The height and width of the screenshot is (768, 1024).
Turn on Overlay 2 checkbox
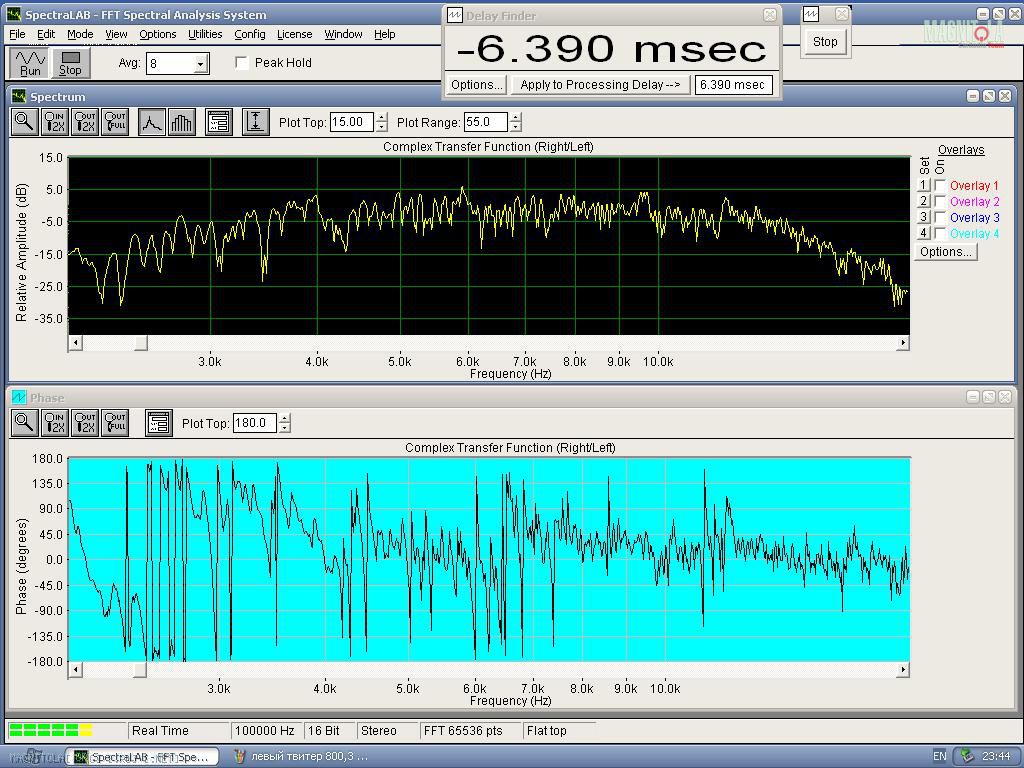point(940,201)
